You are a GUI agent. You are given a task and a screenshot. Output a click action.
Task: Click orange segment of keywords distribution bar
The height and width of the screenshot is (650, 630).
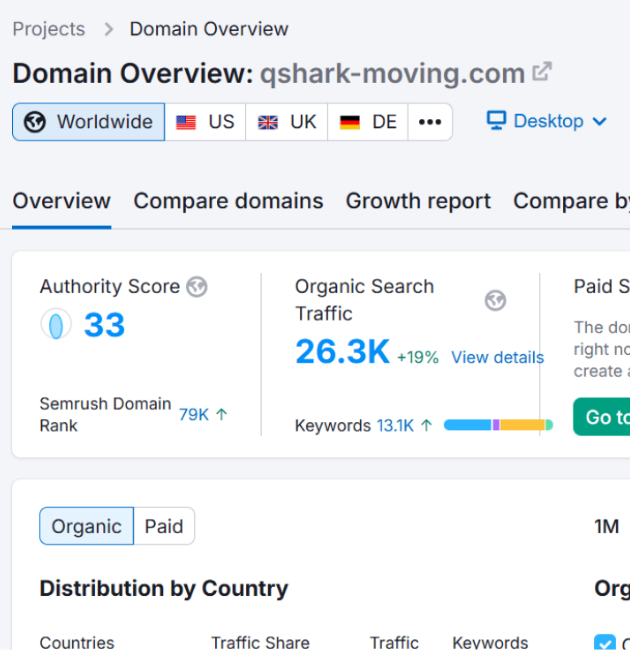coord(522,425)
